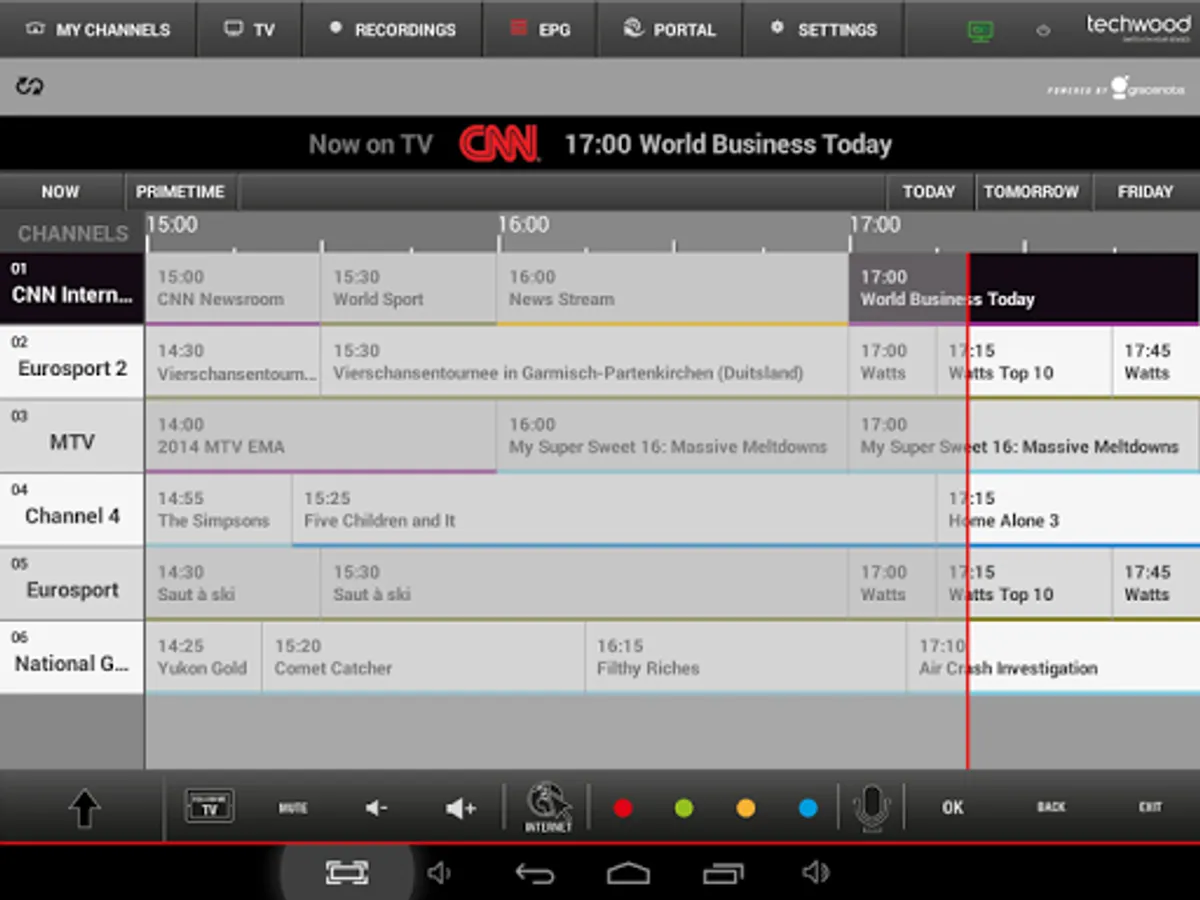This screenshot has width=1200, height=900.
Task: Select channel 05 Eurosport
Action: point(72,584)
